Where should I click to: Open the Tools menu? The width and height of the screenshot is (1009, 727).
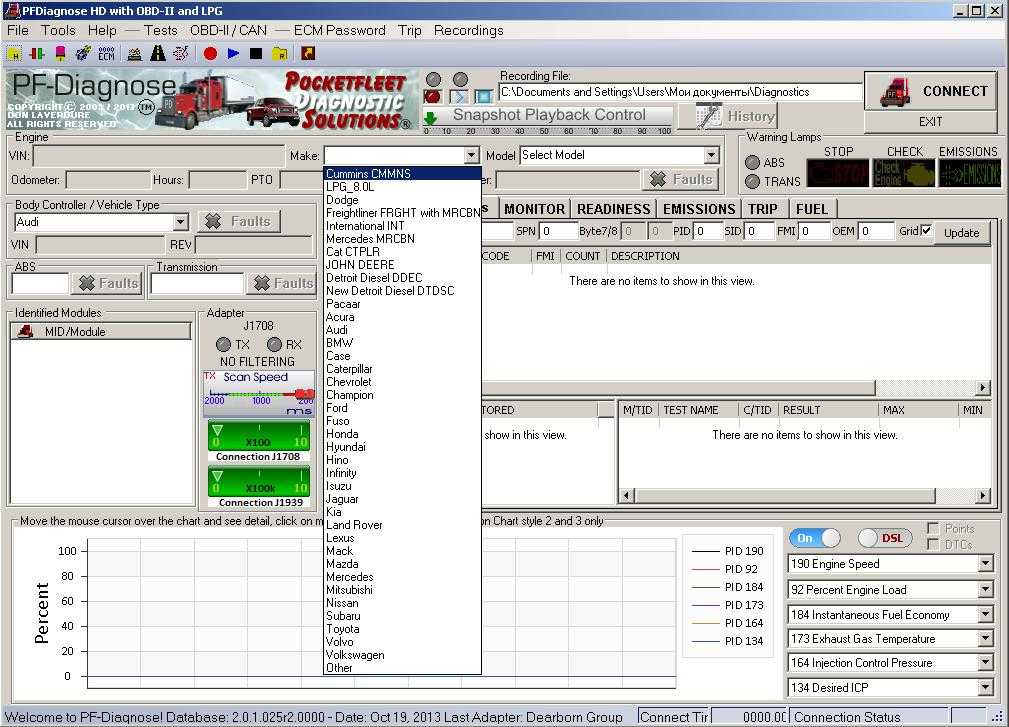click(58, 30)
